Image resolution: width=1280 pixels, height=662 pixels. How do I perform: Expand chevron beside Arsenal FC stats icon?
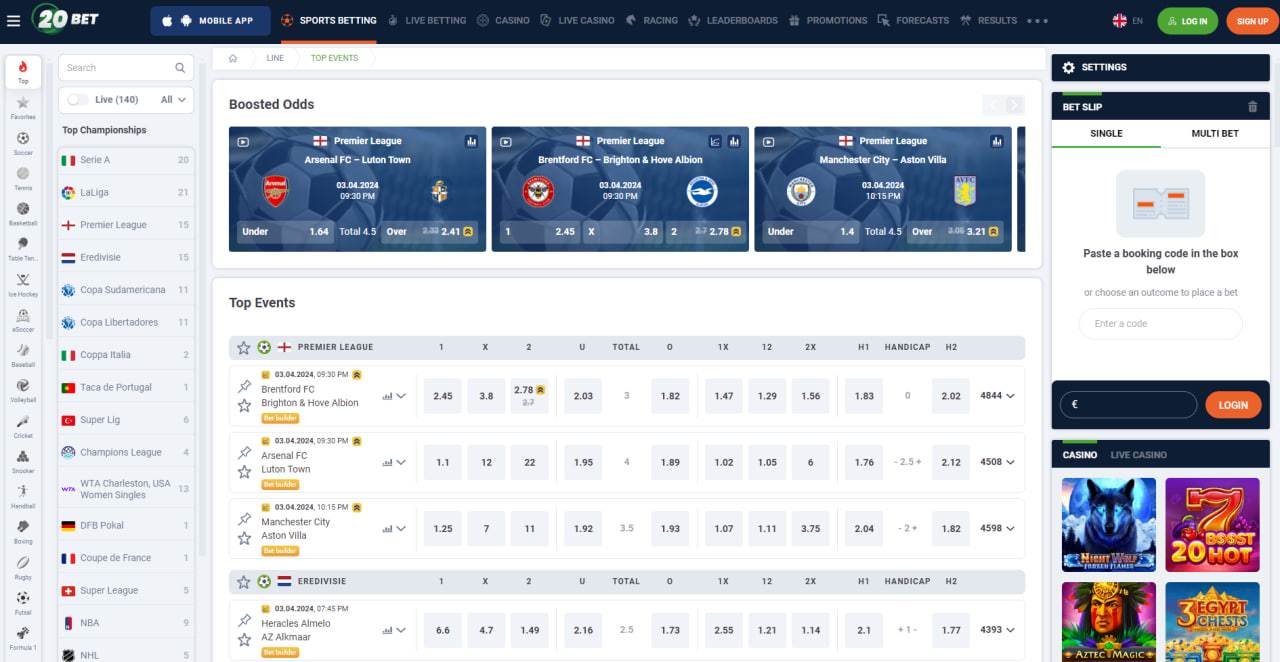(402, 462)
